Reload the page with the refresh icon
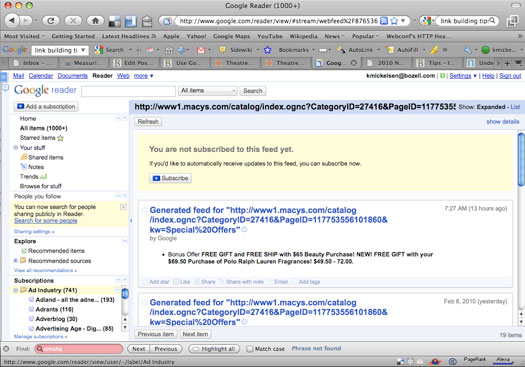Screen dimensions: 525x367 pyautogui.click(x=51, y=21)
